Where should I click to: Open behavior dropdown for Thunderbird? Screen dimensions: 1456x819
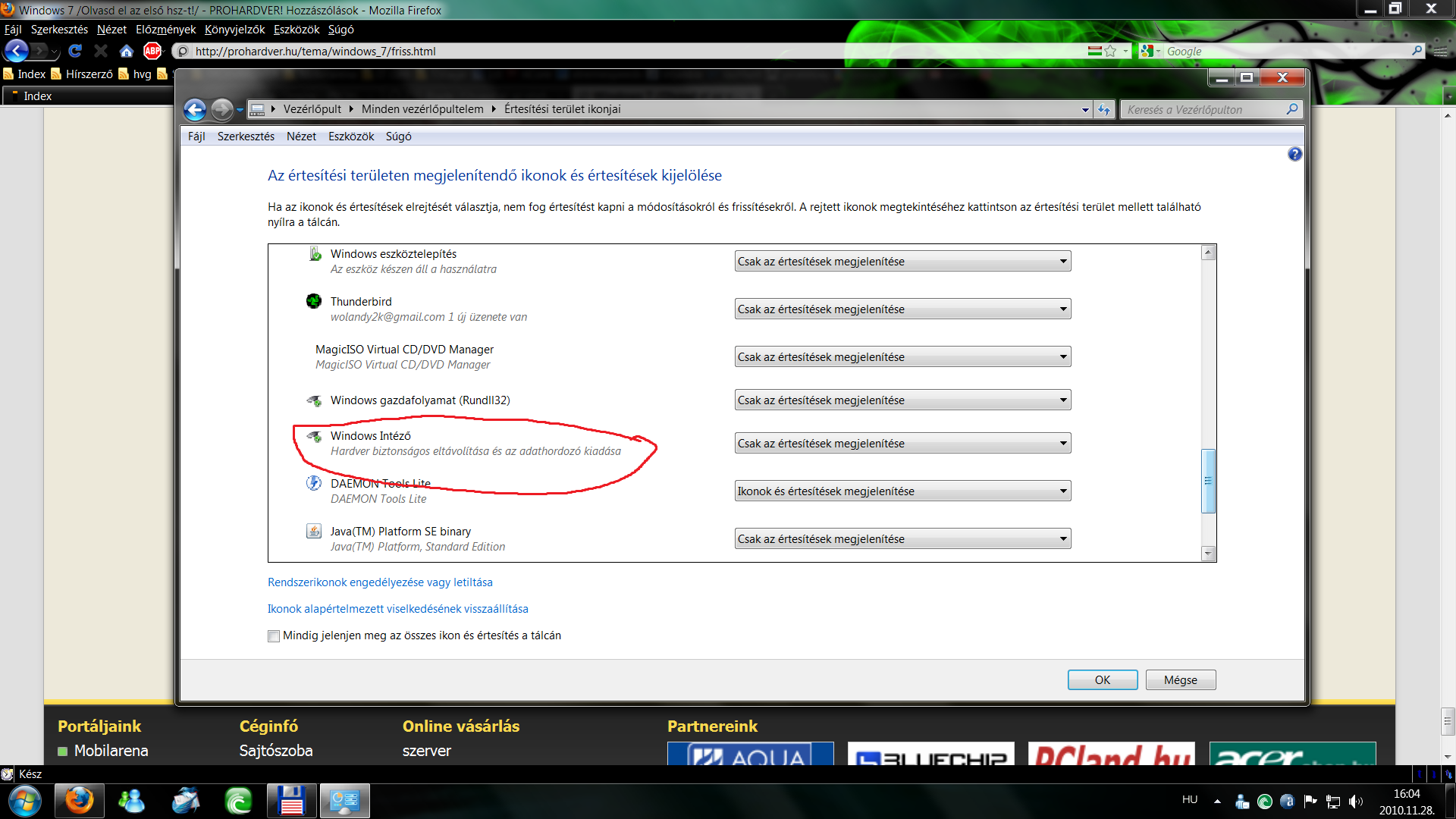pyautogui.click(x=902, y=309)
